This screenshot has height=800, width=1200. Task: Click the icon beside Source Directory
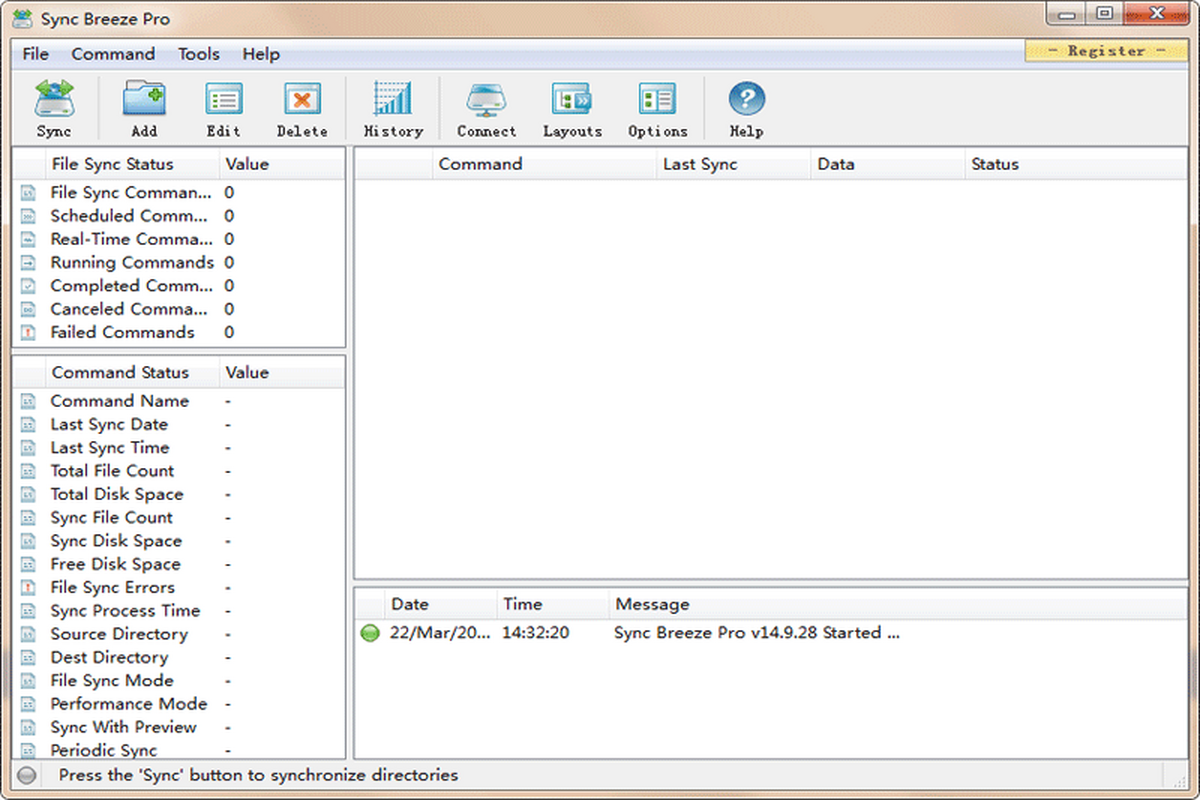29,634
